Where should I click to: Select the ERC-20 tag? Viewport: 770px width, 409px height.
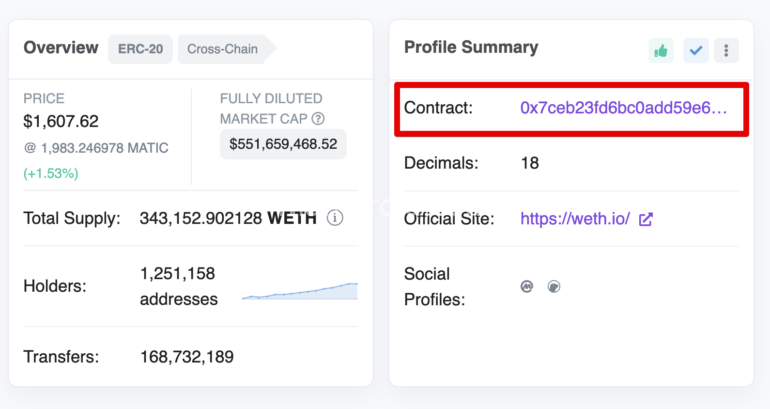coord(140,48)
